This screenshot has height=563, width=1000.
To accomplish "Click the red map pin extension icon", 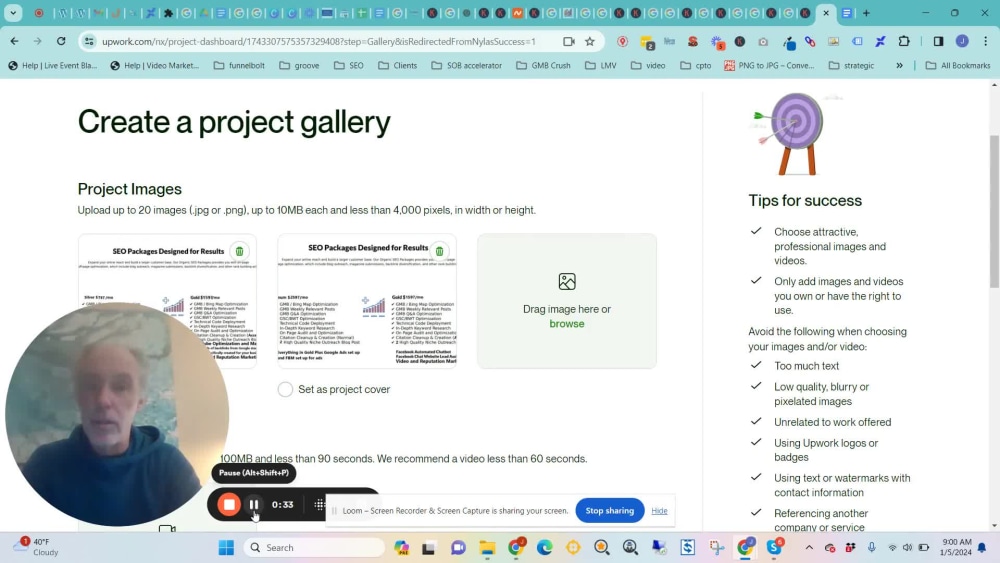I will [x=622, y=41].
